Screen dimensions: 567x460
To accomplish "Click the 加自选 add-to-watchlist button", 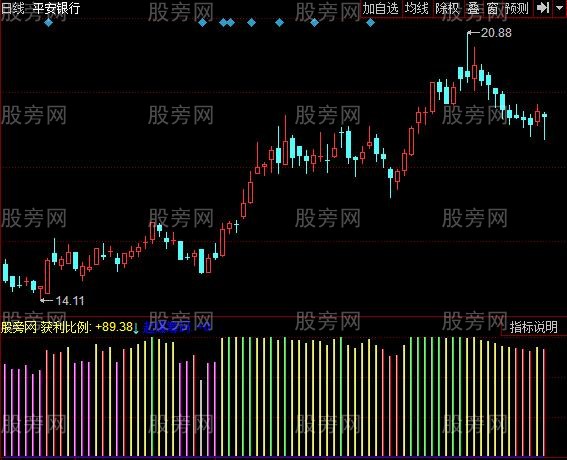I will coord(381,9).
